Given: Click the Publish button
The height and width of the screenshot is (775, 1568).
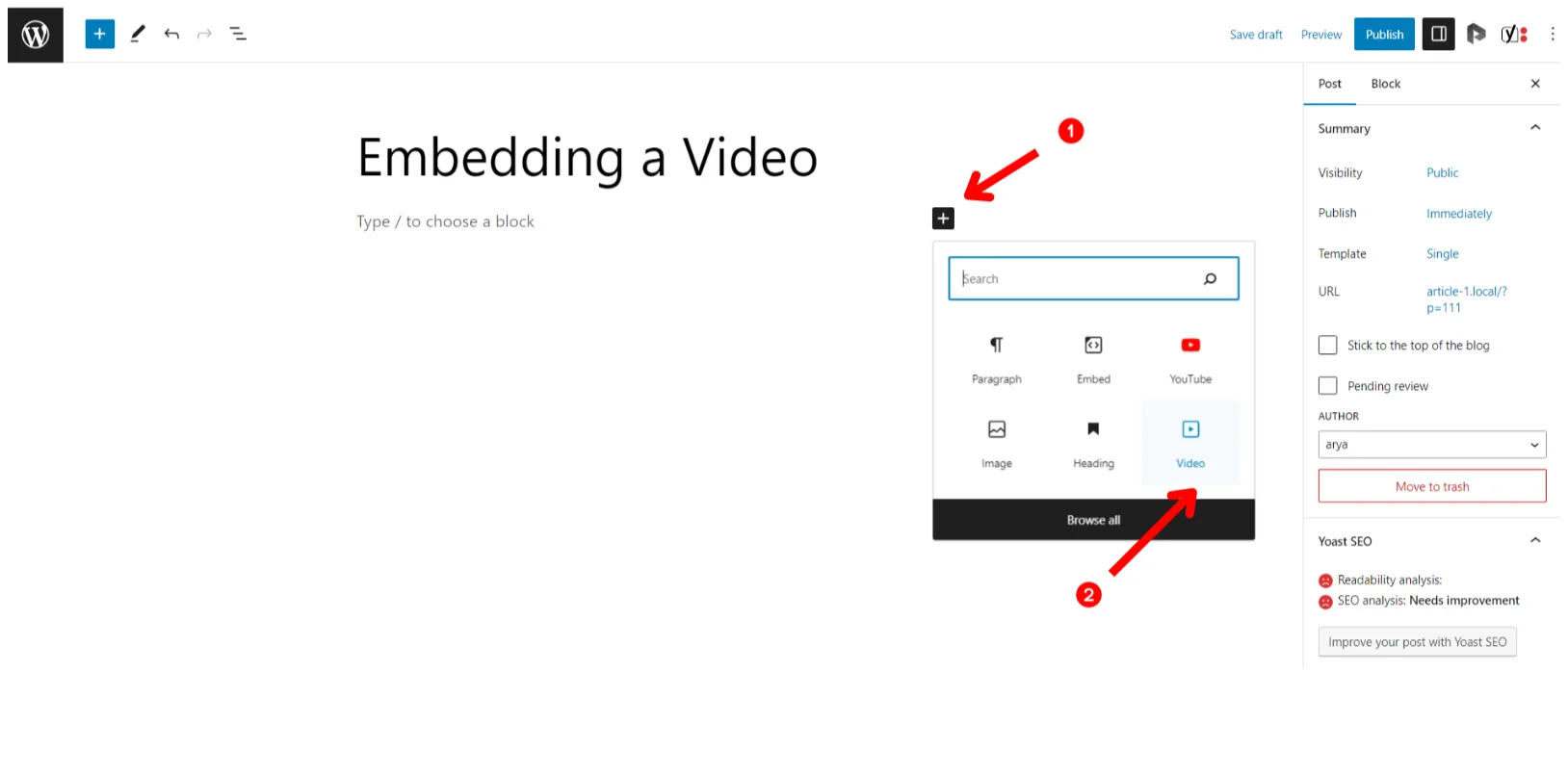Looking at the screenshot, I should (x=1384, y=34).
